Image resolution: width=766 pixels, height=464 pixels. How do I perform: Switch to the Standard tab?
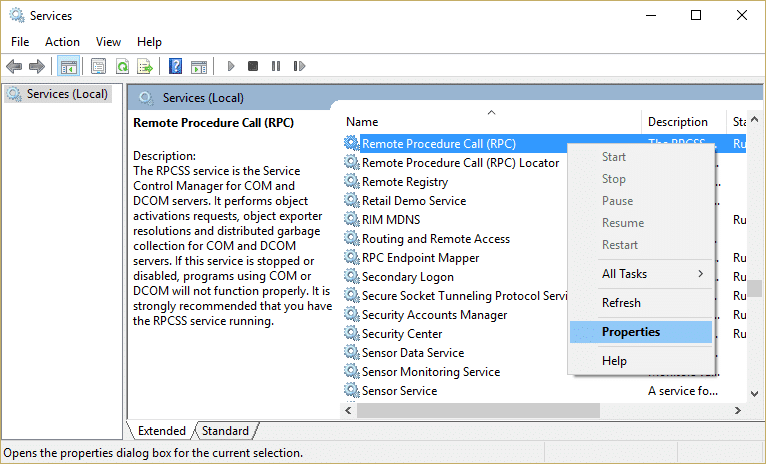225,431
